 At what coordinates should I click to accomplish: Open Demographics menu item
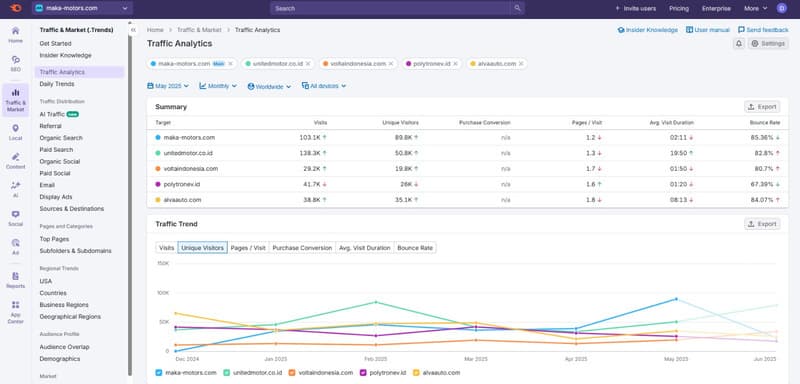tap(60, 359)
